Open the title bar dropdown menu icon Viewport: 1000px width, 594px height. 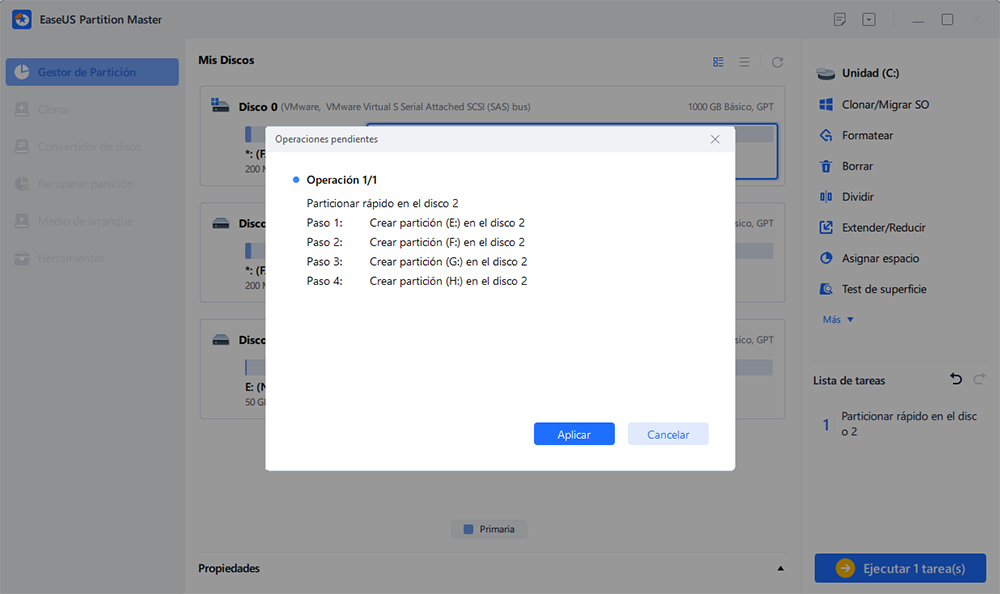coord(869,20)
